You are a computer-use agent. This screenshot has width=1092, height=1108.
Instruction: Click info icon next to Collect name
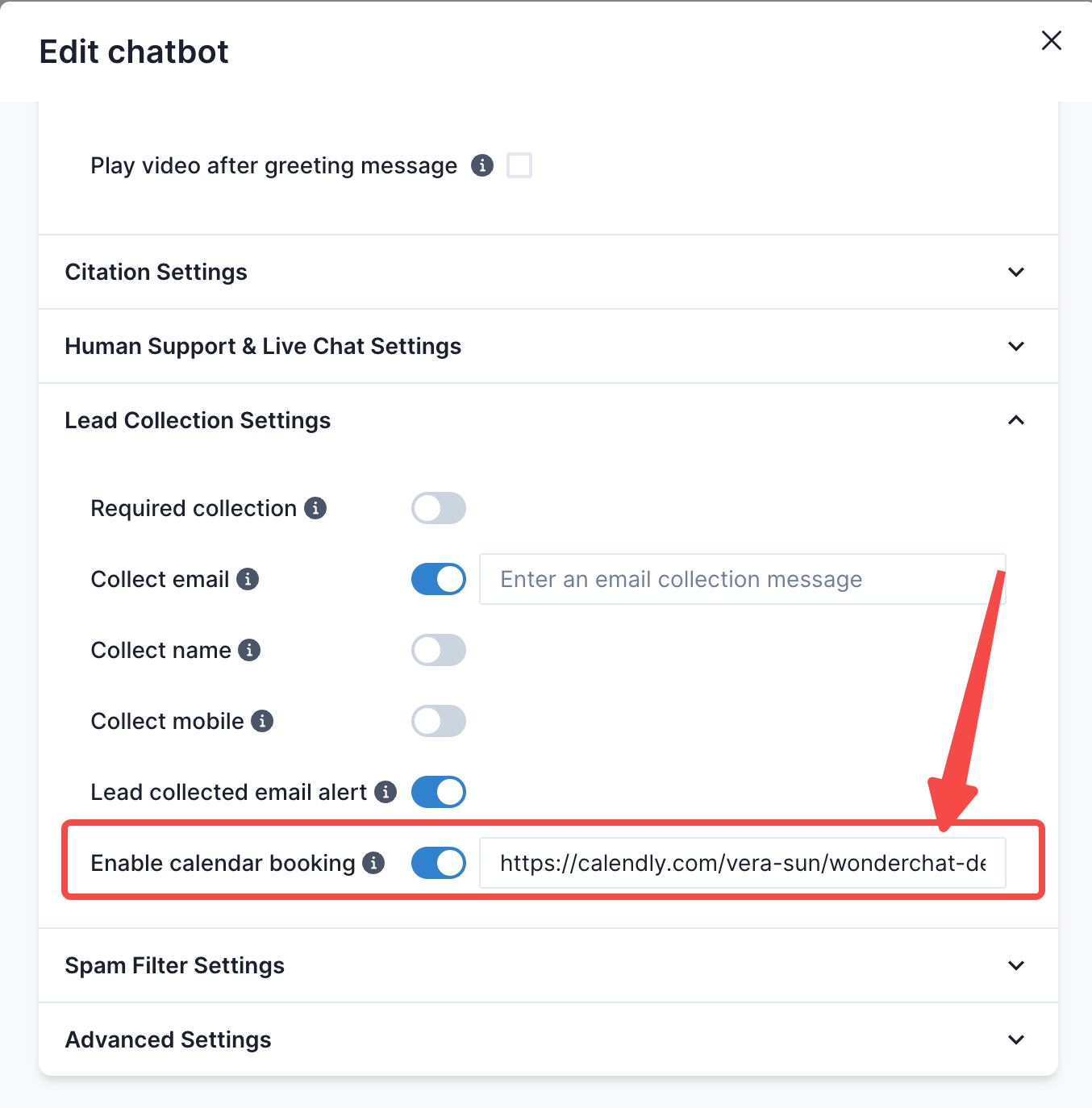pyautogui.click(x=249, y=650)
